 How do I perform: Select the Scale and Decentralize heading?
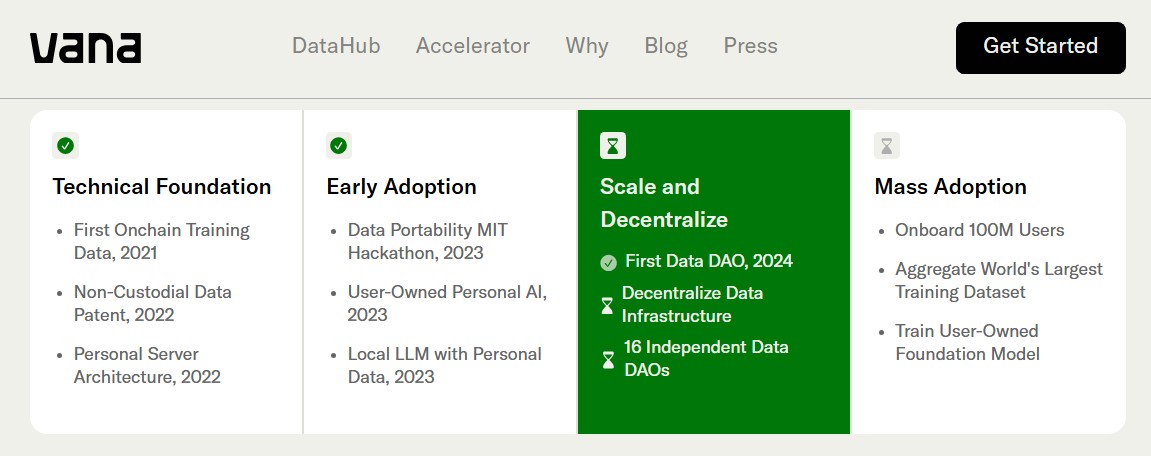(664, 203)
